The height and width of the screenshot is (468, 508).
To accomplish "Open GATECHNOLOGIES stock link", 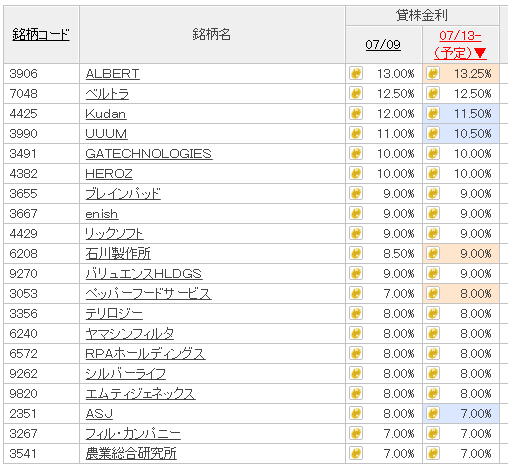I will [x=149, y=154].
